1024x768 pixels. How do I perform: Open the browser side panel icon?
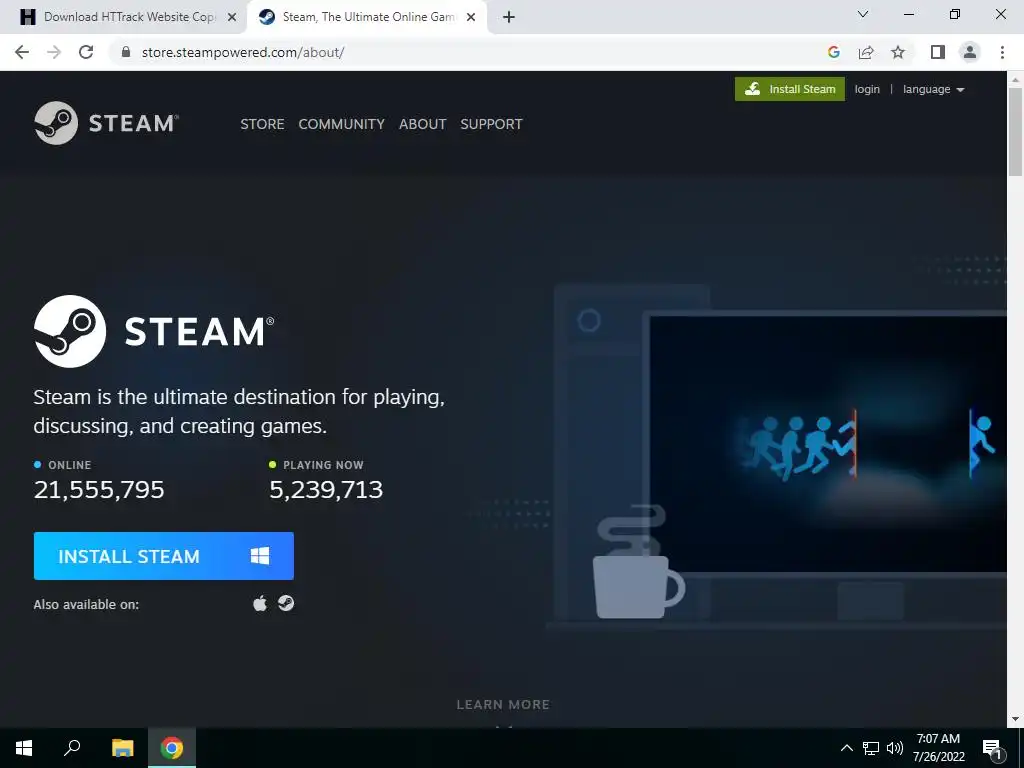click(x=938, y=52)
